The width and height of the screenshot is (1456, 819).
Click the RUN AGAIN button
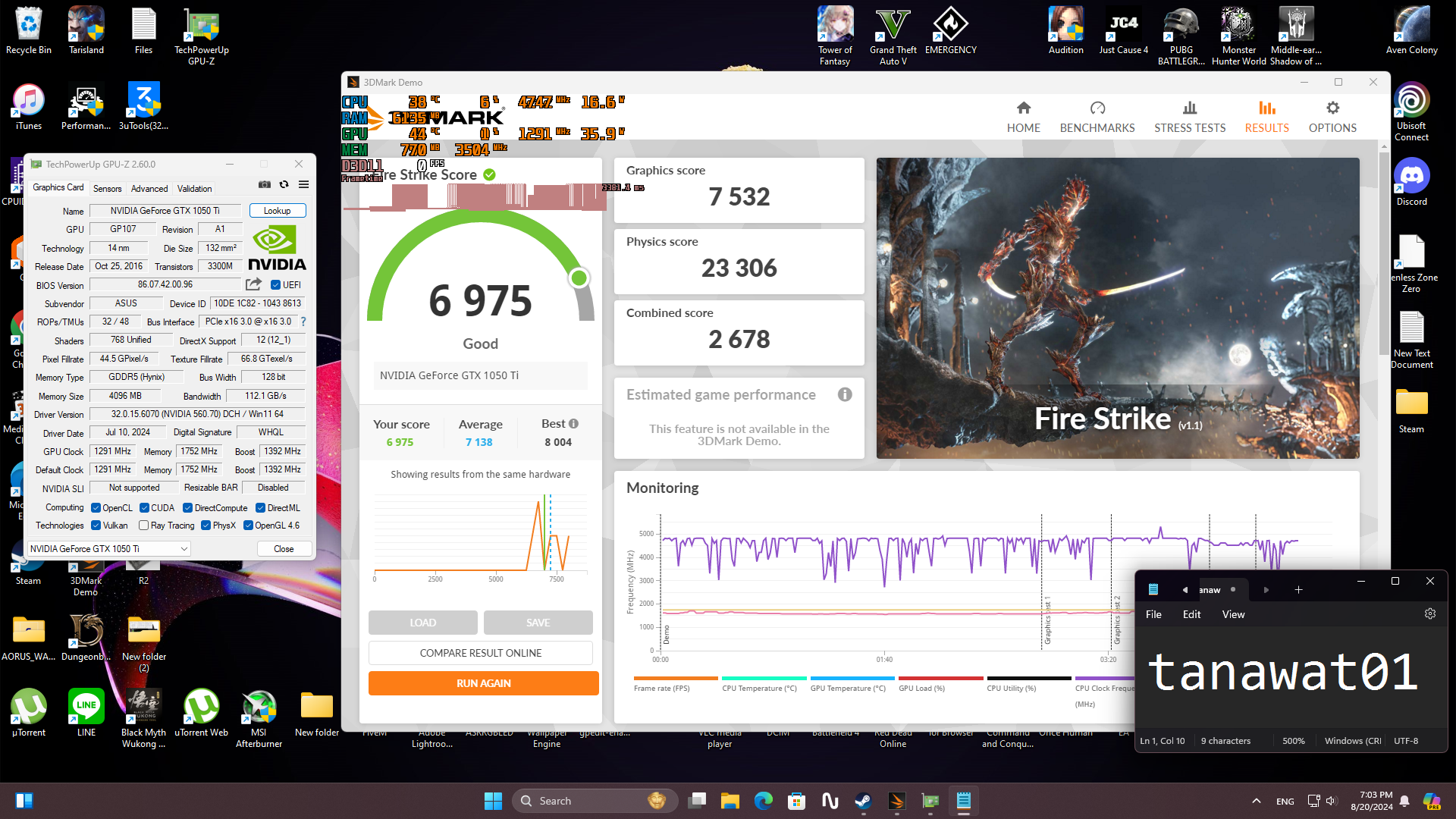tap(483, 683)
